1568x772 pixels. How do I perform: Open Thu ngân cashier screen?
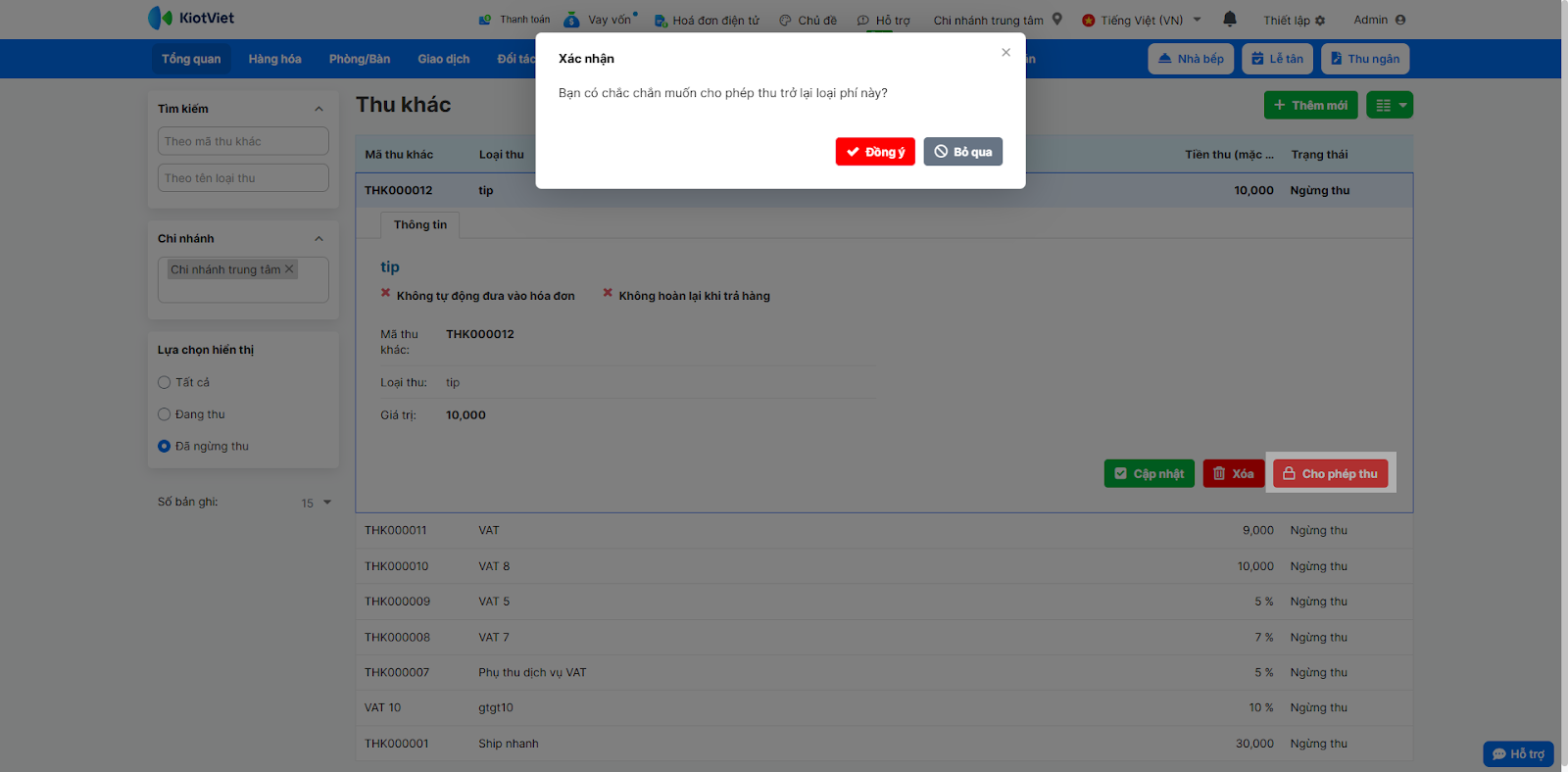pos(1365,59)
